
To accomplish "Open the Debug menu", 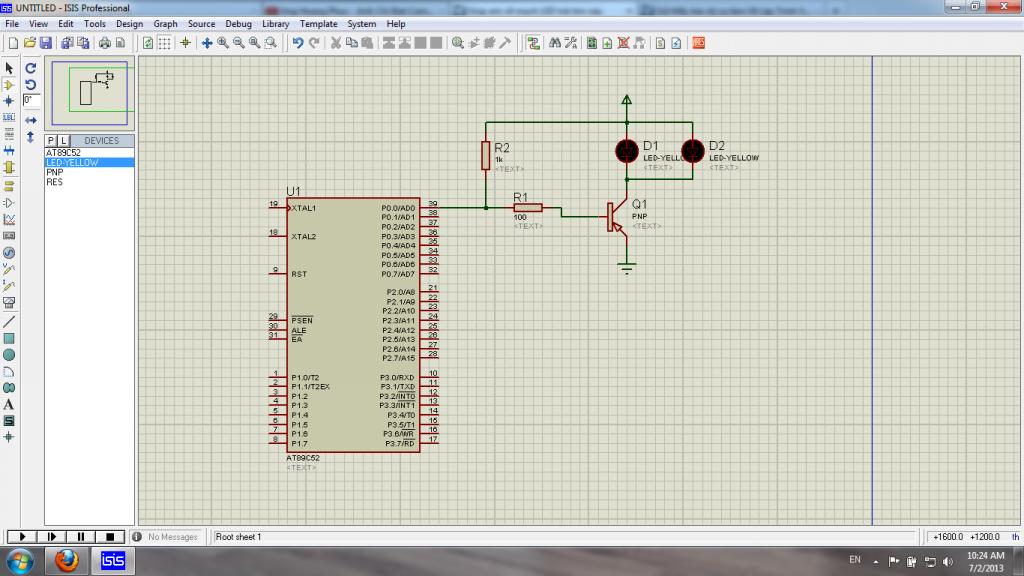I will (238, 23).
